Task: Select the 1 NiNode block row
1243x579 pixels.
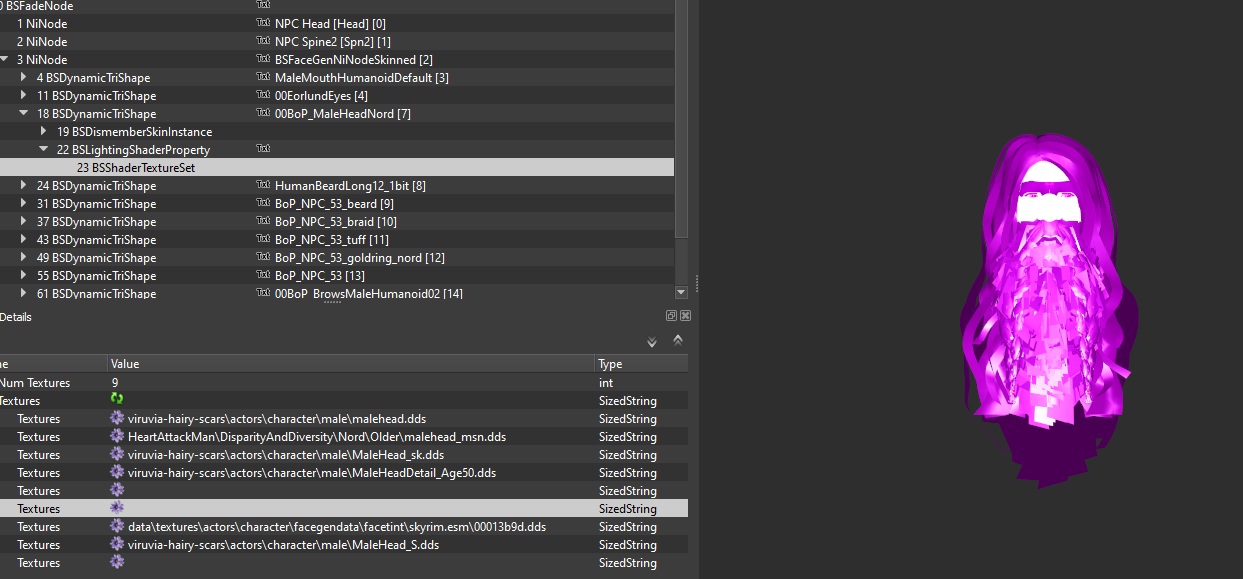Action: 337,23
